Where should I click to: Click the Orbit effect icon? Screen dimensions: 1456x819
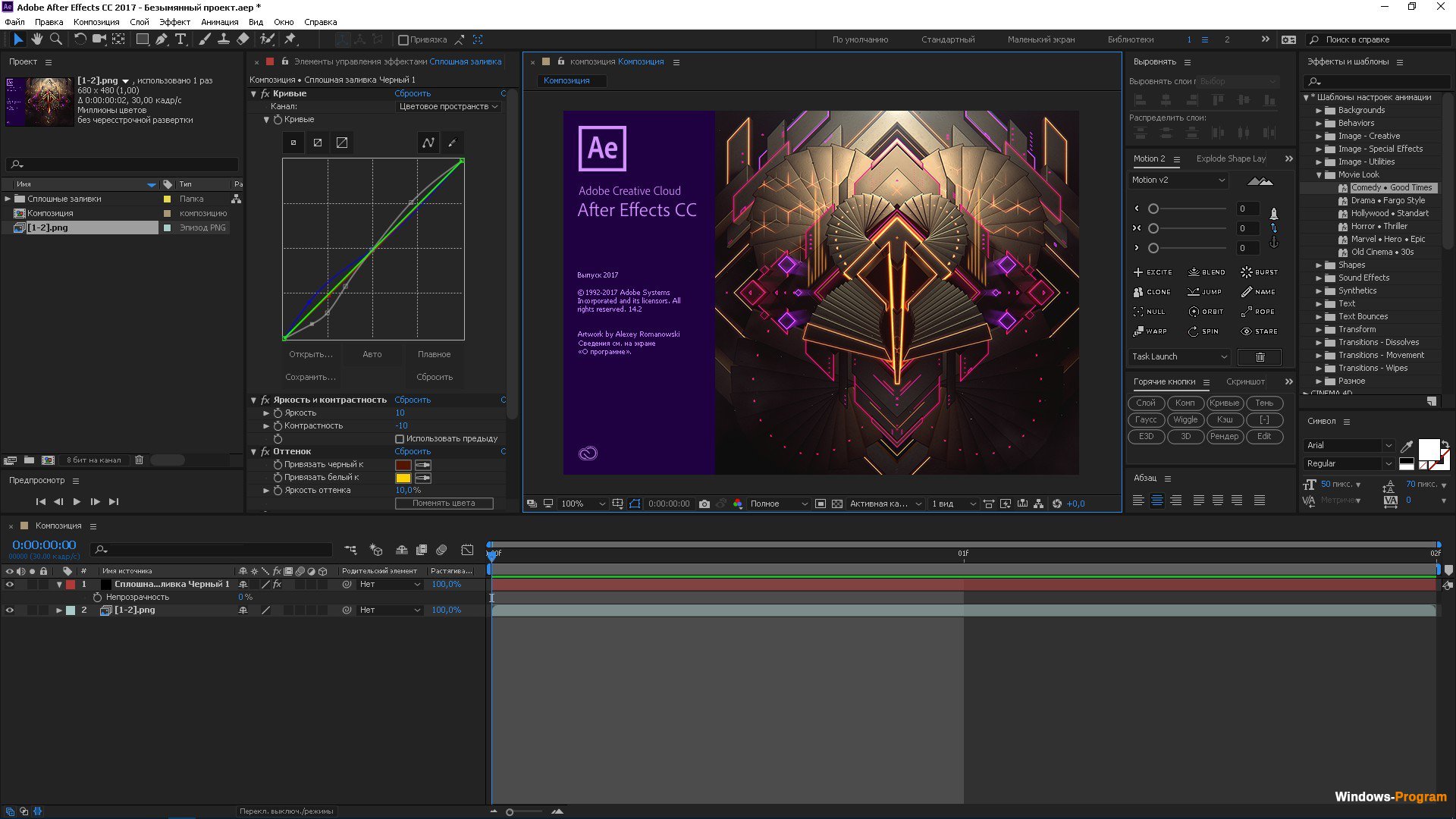tap(1195, 311)
